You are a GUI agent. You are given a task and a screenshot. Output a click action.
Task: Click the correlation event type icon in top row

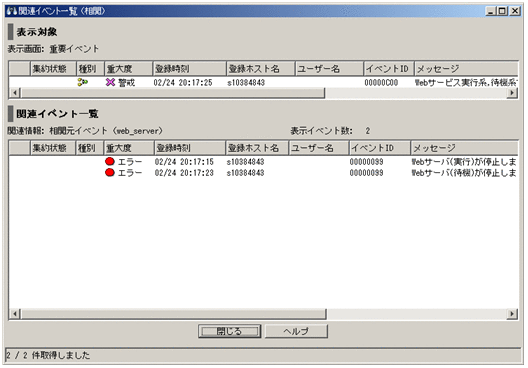[x=82, y=82]
